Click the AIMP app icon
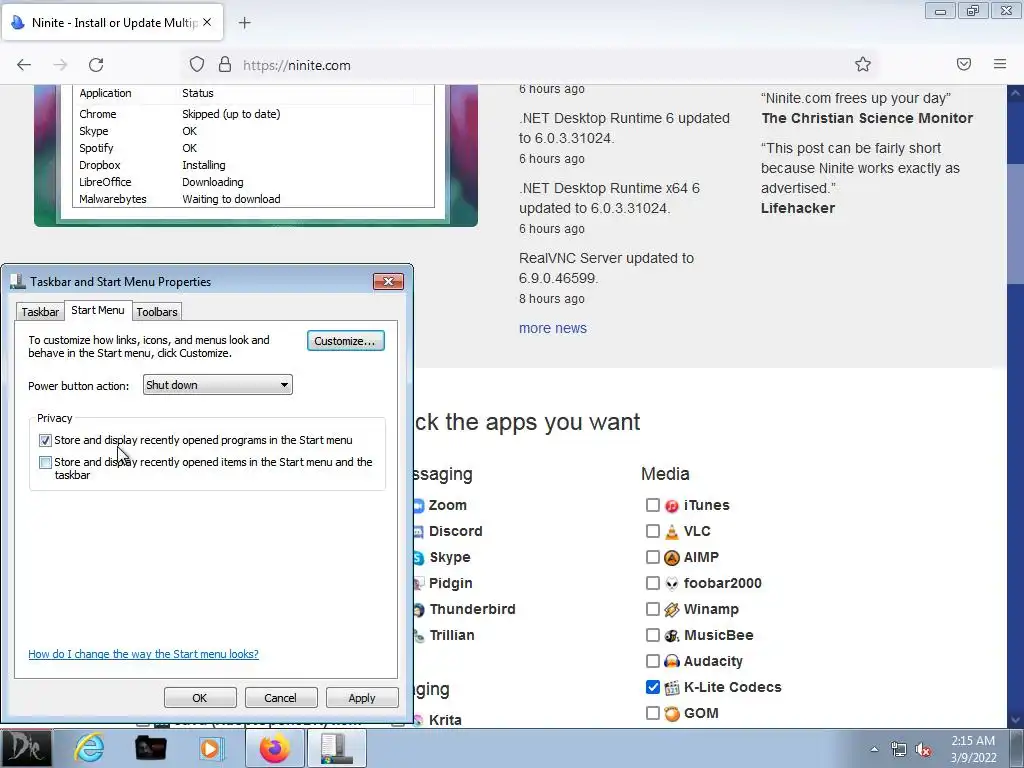This screenshot has width=1024, height=768. 671,558
